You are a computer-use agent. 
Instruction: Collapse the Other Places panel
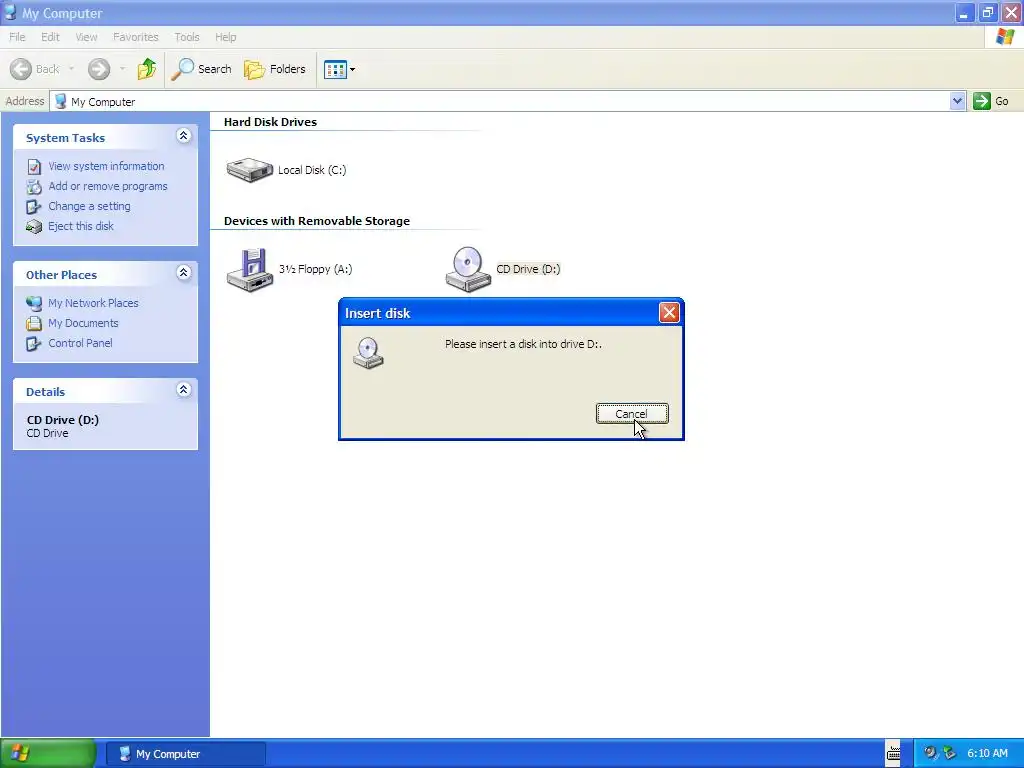(184, 273)
